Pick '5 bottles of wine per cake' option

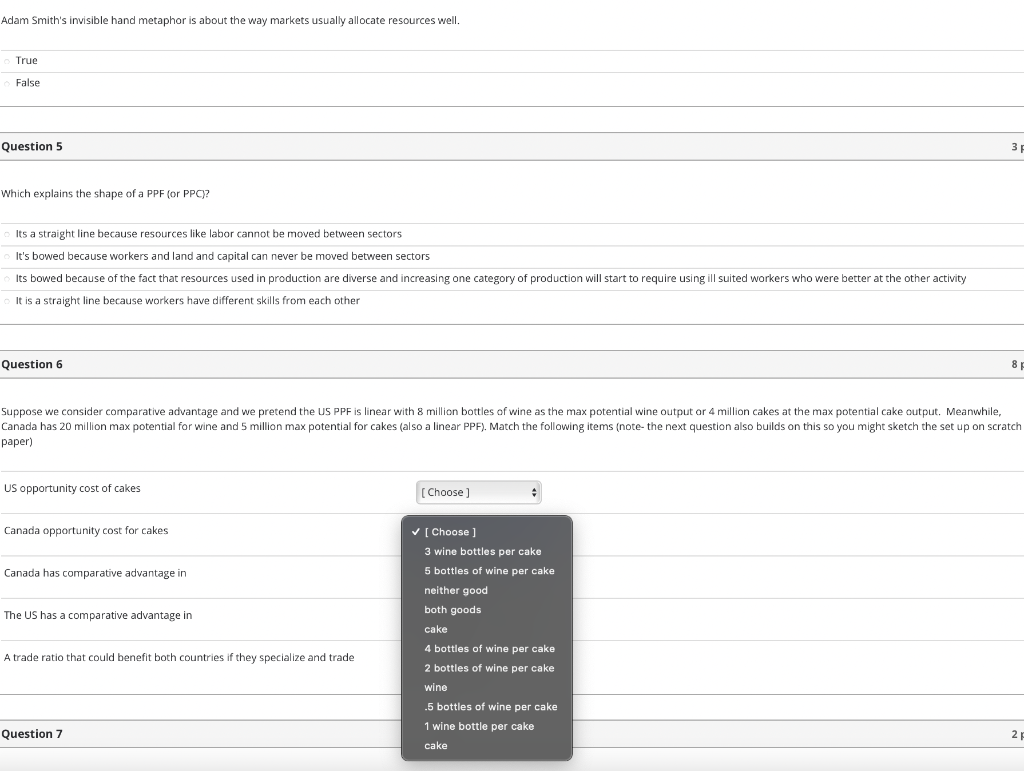(487, 571)
